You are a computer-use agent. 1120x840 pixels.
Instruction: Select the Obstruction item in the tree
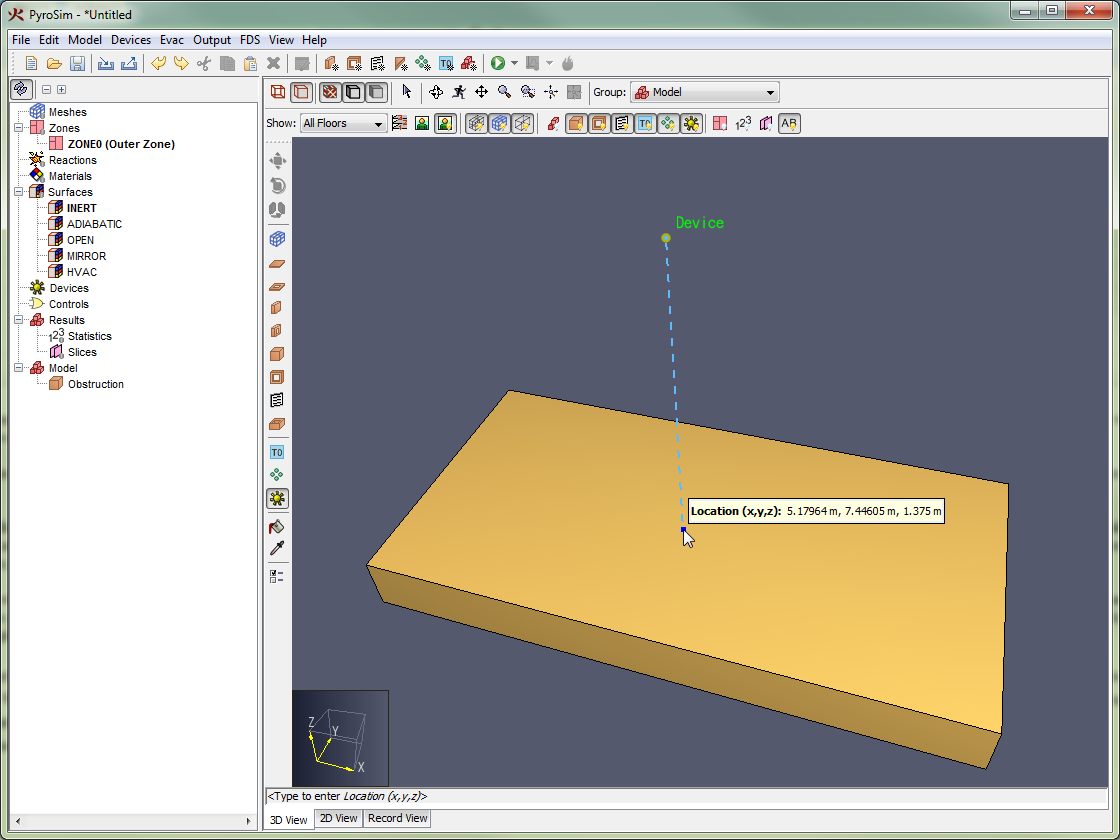click(x=96, y=384)
